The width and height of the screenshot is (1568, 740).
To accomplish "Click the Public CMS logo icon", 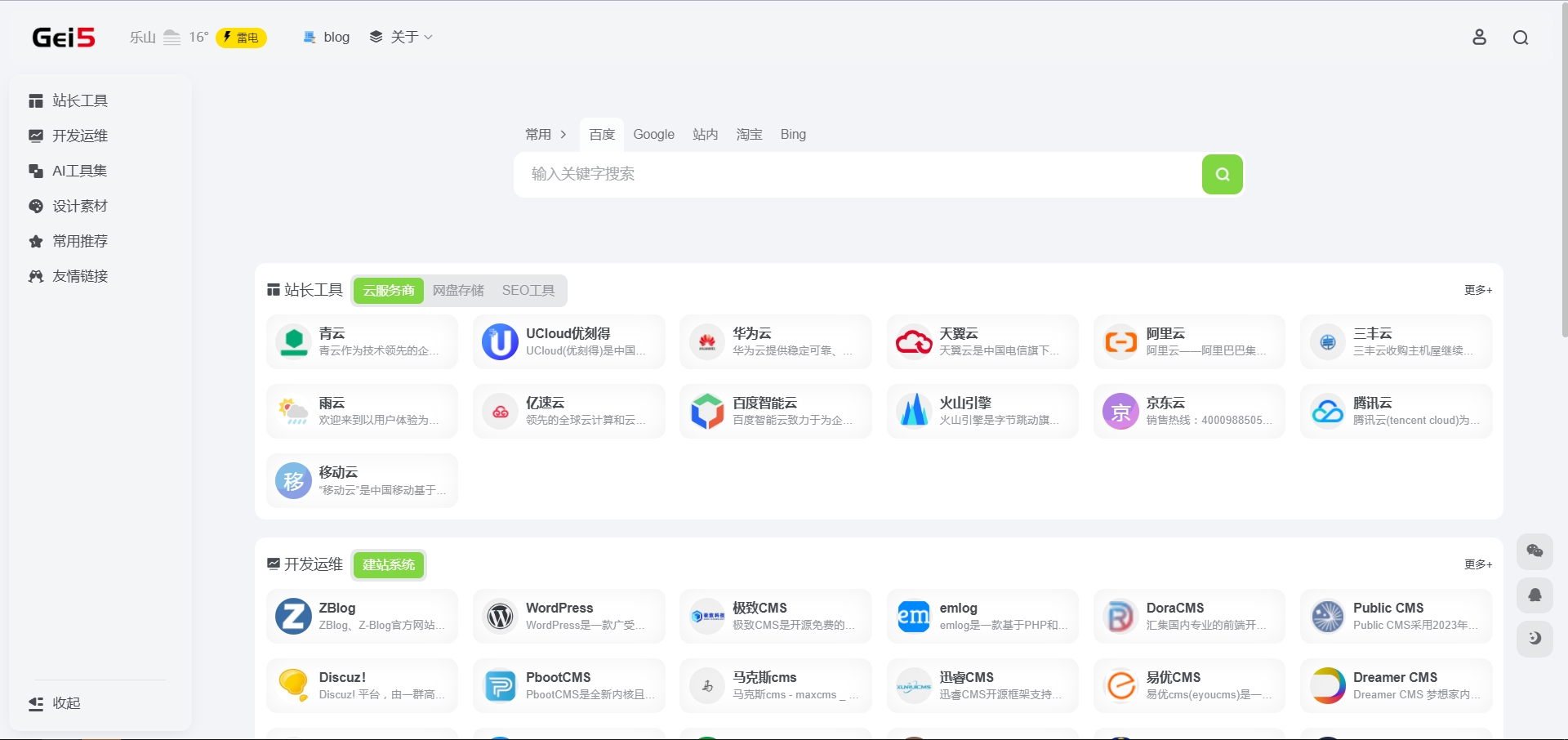I will click(1327, 616).
